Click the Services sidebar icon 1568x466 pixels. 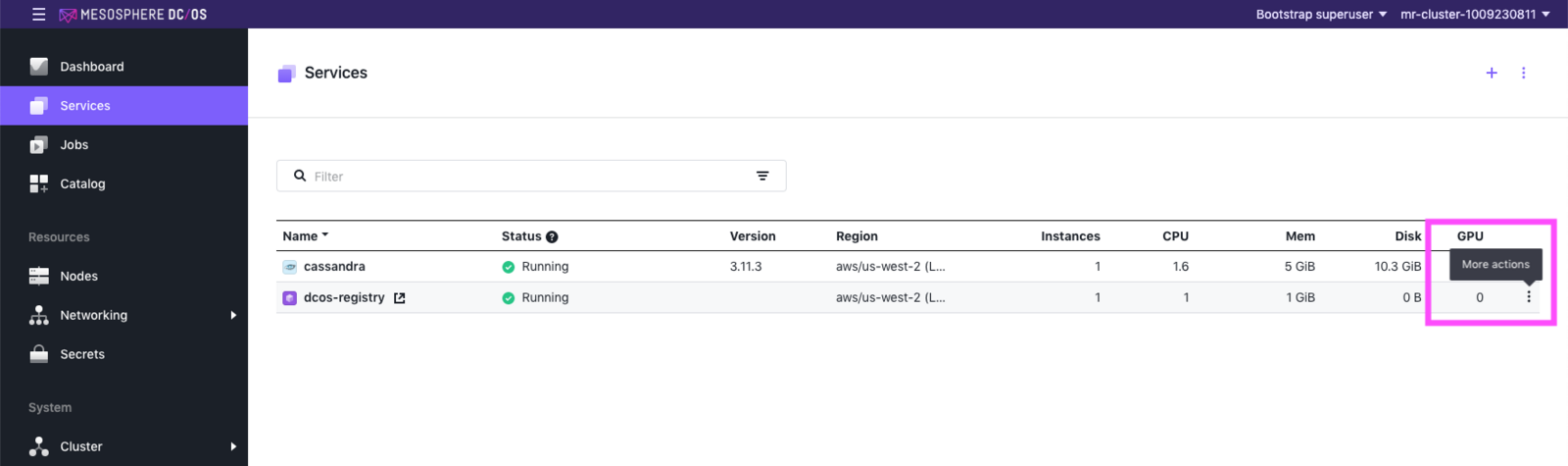[38, 106]
